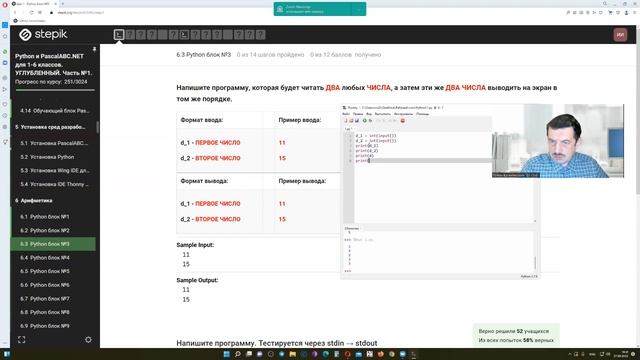The width and height of the screenshot is (640, 360).
Task: Select section 6 Арифметика
Action: 33,200
